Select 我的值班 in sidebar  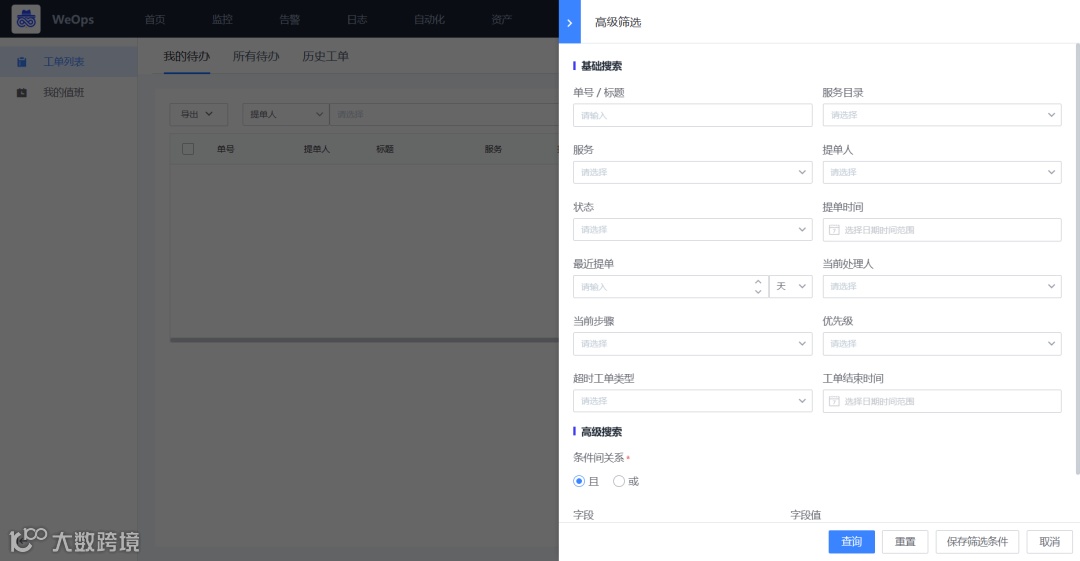click(69, 92)
